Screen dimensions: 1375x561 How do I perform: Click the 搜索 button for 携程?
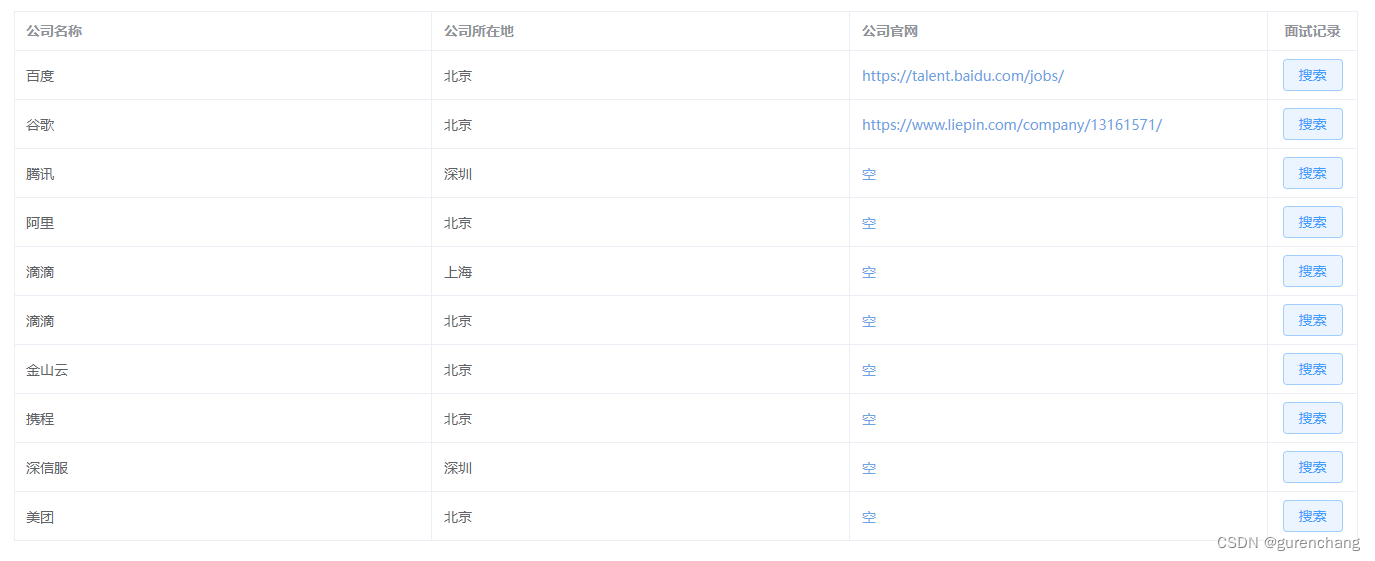click(1312, 418)
